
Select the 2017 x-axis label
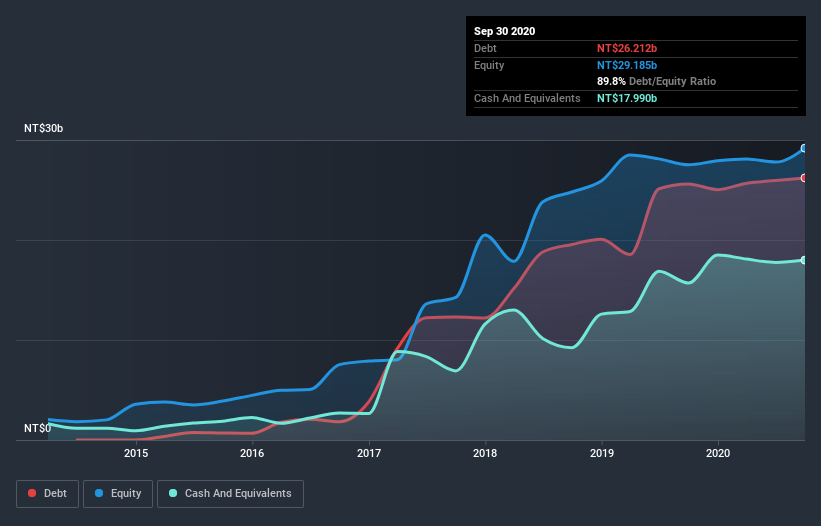tap(369, 453)
